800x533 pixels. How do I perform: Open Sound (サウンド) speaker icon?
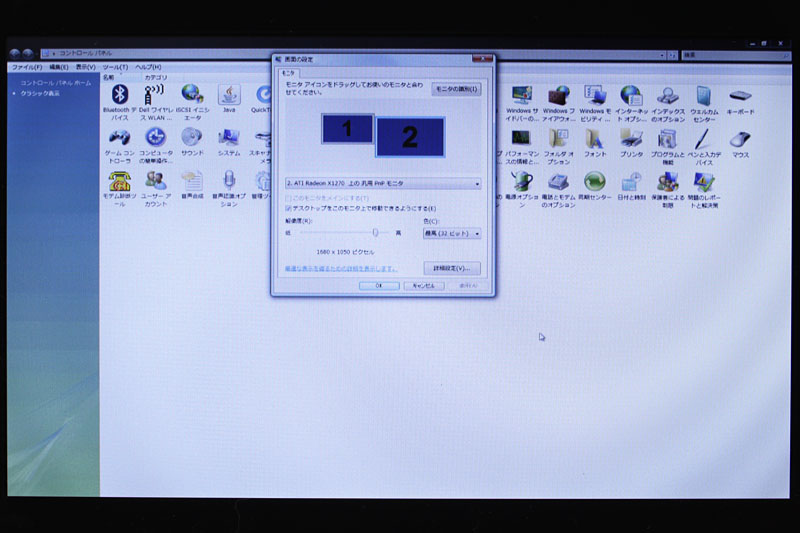pyautogui.click(x=192, y=137)
